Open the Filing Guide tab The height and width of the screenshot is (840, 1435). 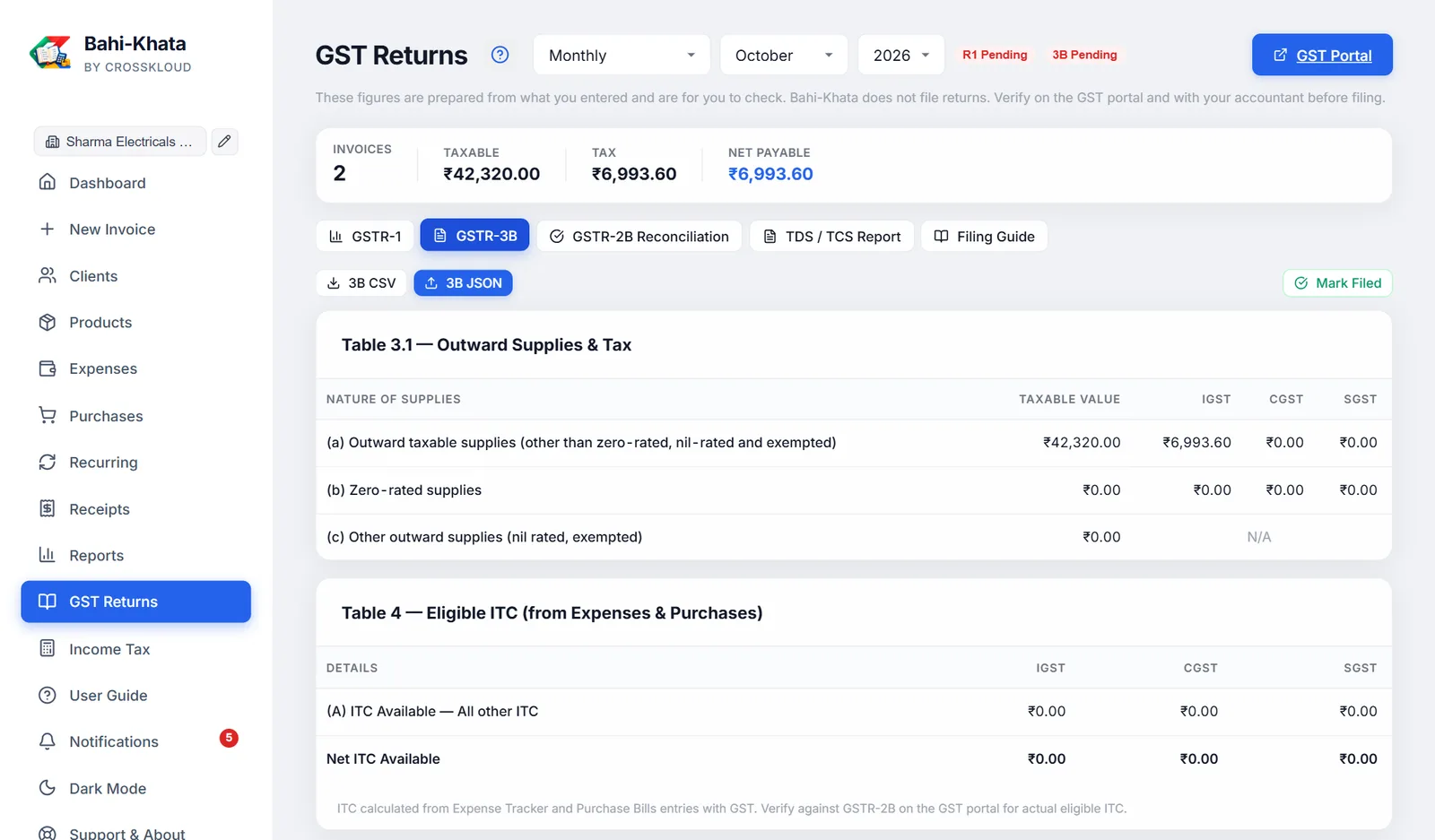tap(984, 236)
